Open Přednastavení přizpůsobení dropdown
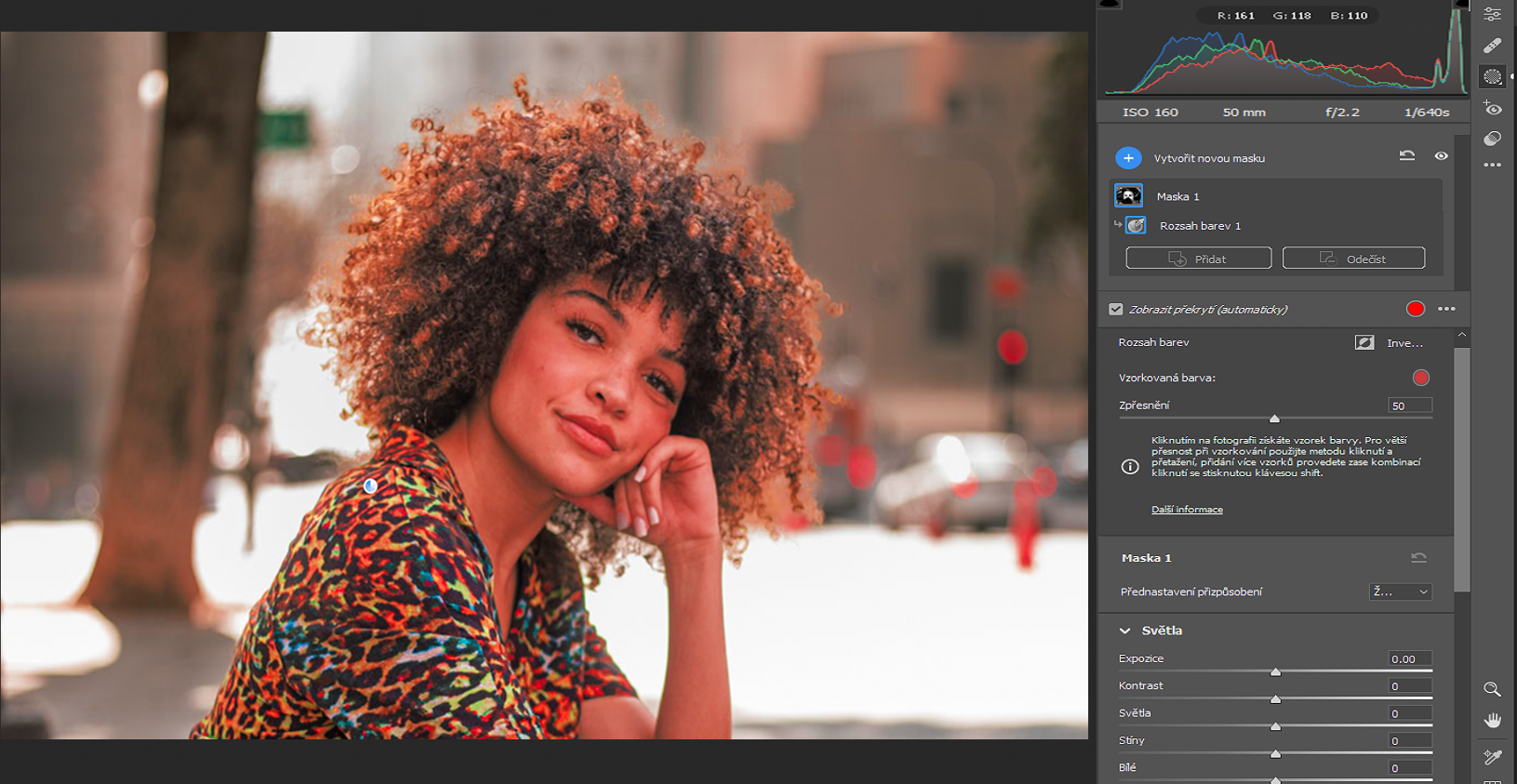The height and width of the screenshot is (784, 1517). pyautogui.click(x=1401, y=591)
